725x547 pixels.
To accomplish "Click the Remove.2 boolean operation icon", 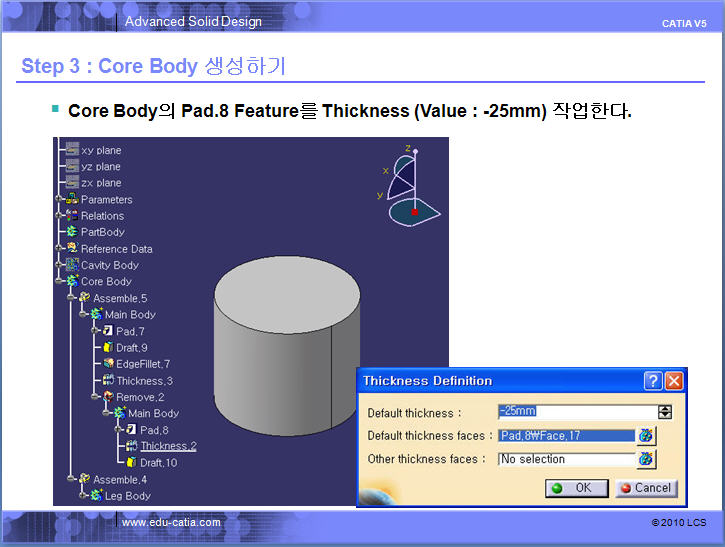I will [108, 397].
